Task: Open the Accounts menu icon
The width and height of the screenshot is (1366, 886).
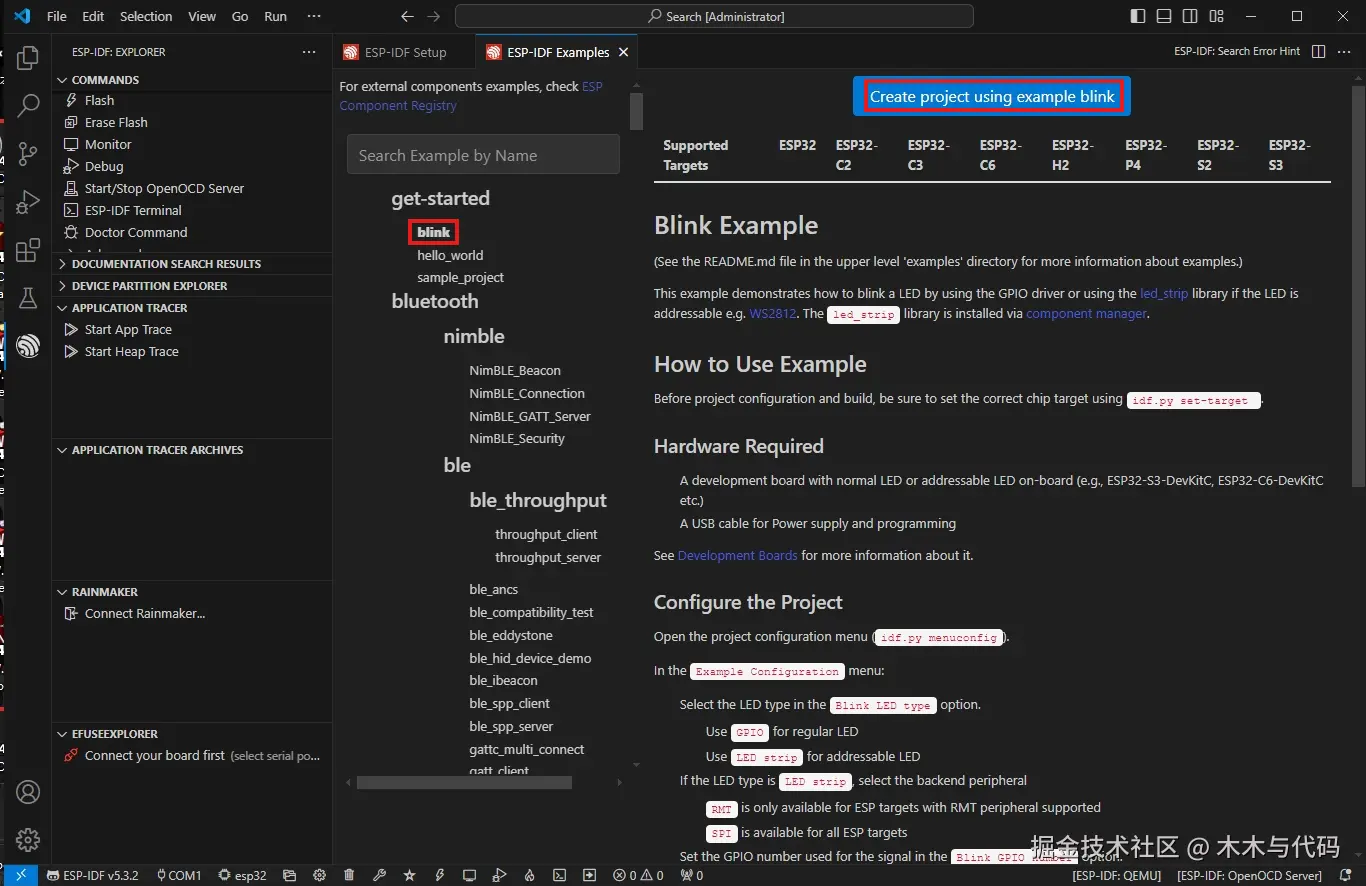Action: coord(28,792)
